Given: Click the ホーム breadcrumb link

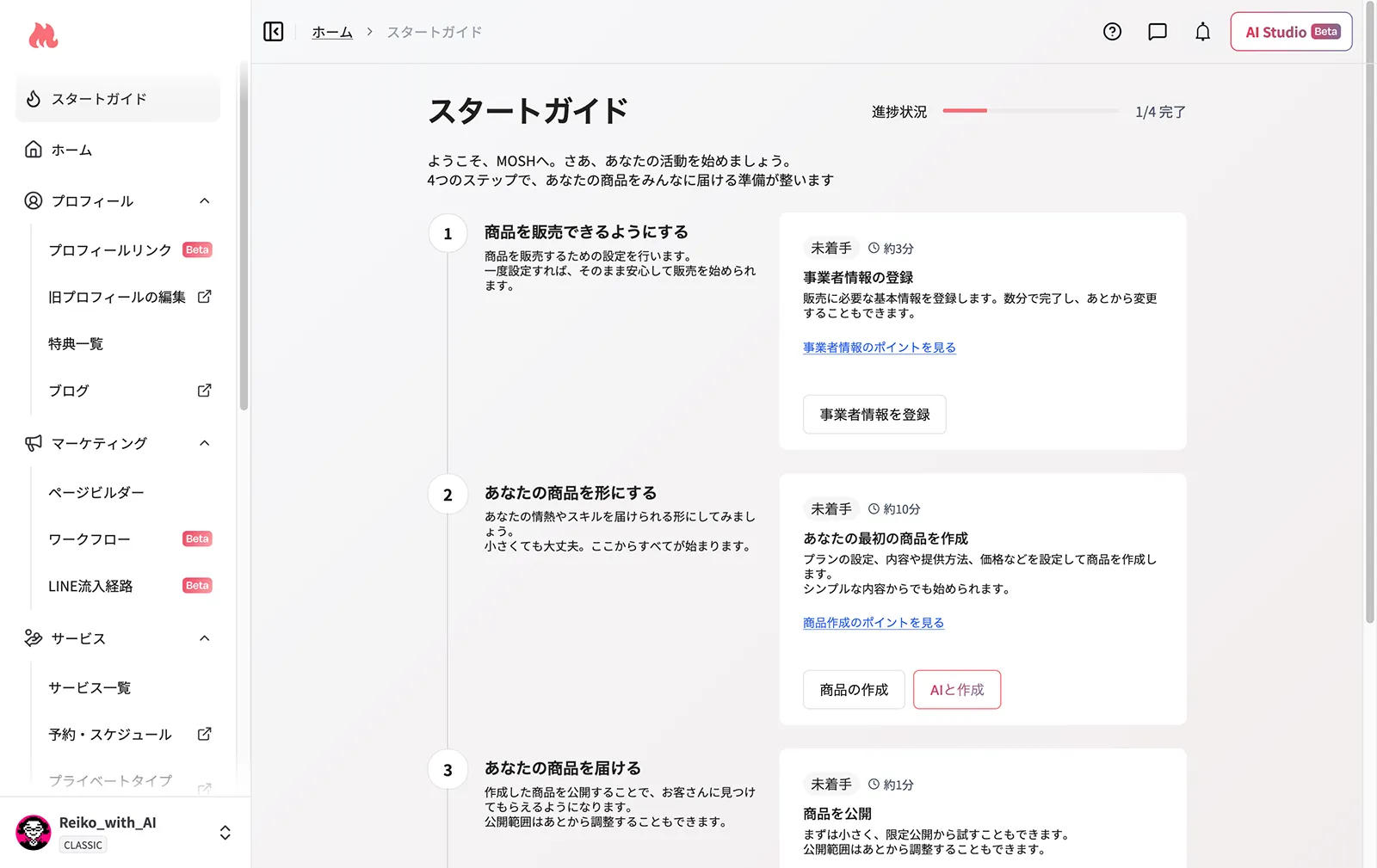Looking at the screenshot, I should tap(332, 32).
